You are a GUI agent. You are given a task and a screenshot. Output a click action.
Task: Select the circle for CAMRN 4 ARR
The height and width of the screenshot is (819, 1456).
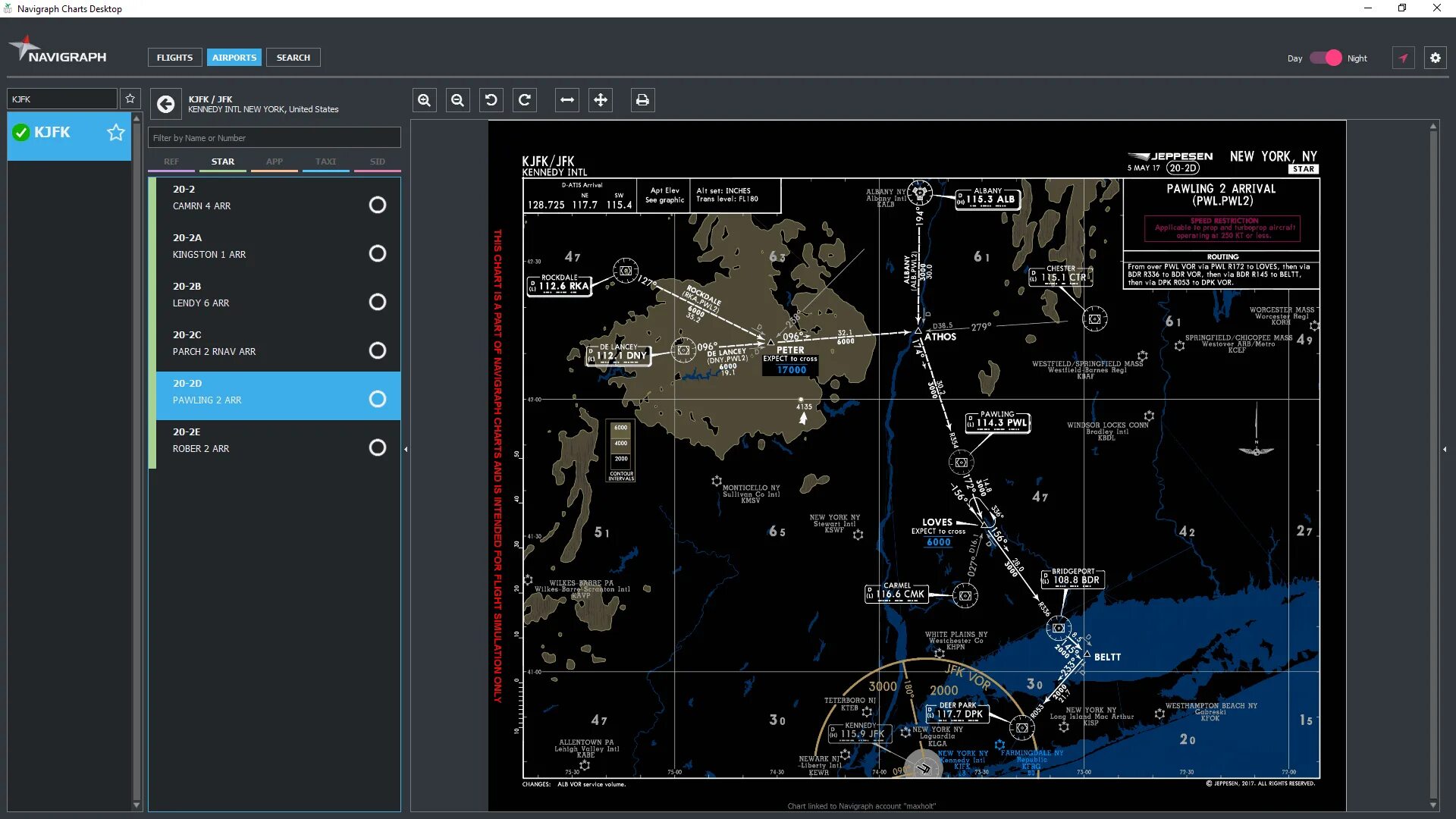point(378,205)
